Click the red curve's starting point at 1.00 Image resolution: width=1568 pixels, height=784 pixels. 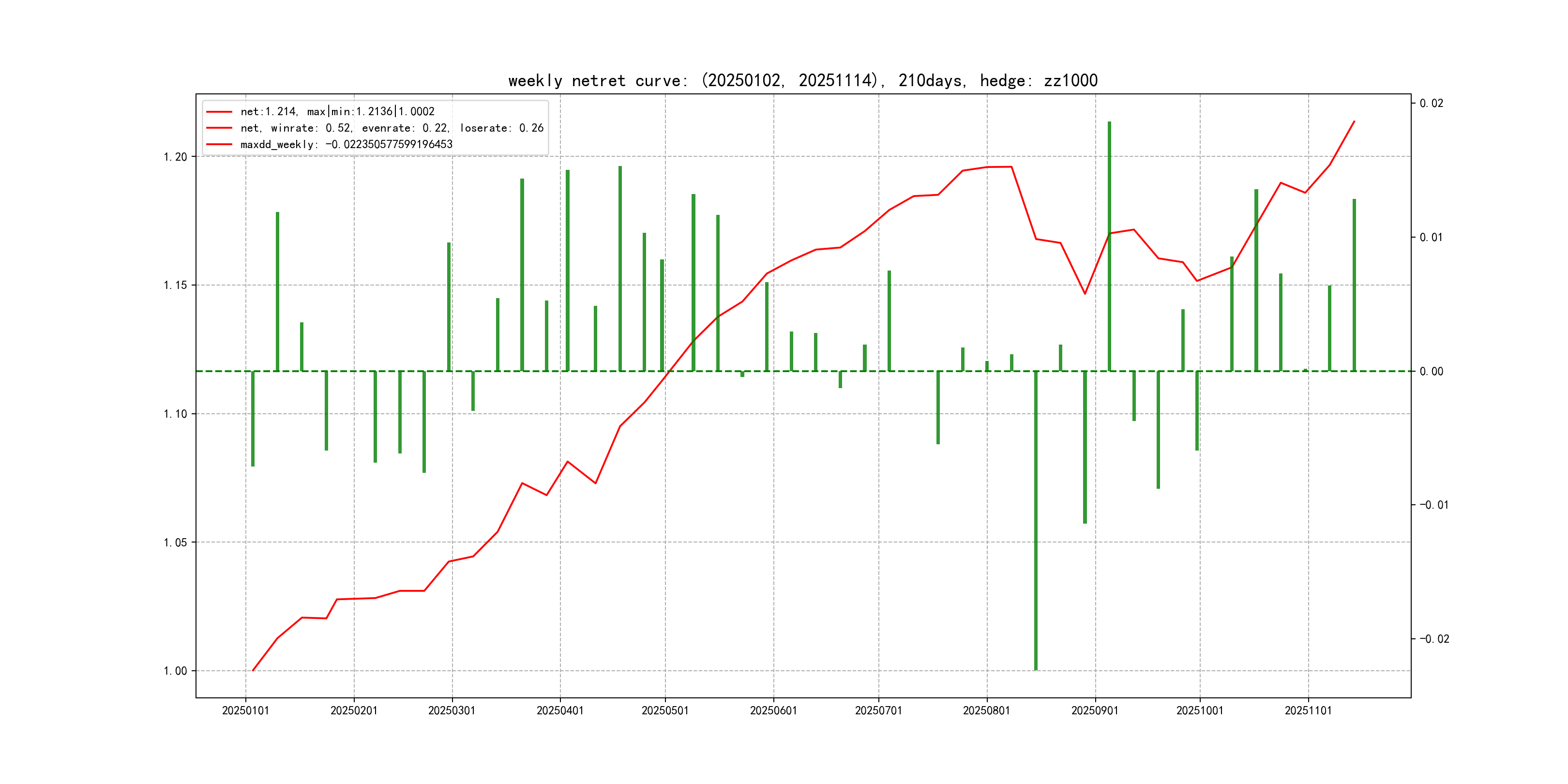click(253, 670)
